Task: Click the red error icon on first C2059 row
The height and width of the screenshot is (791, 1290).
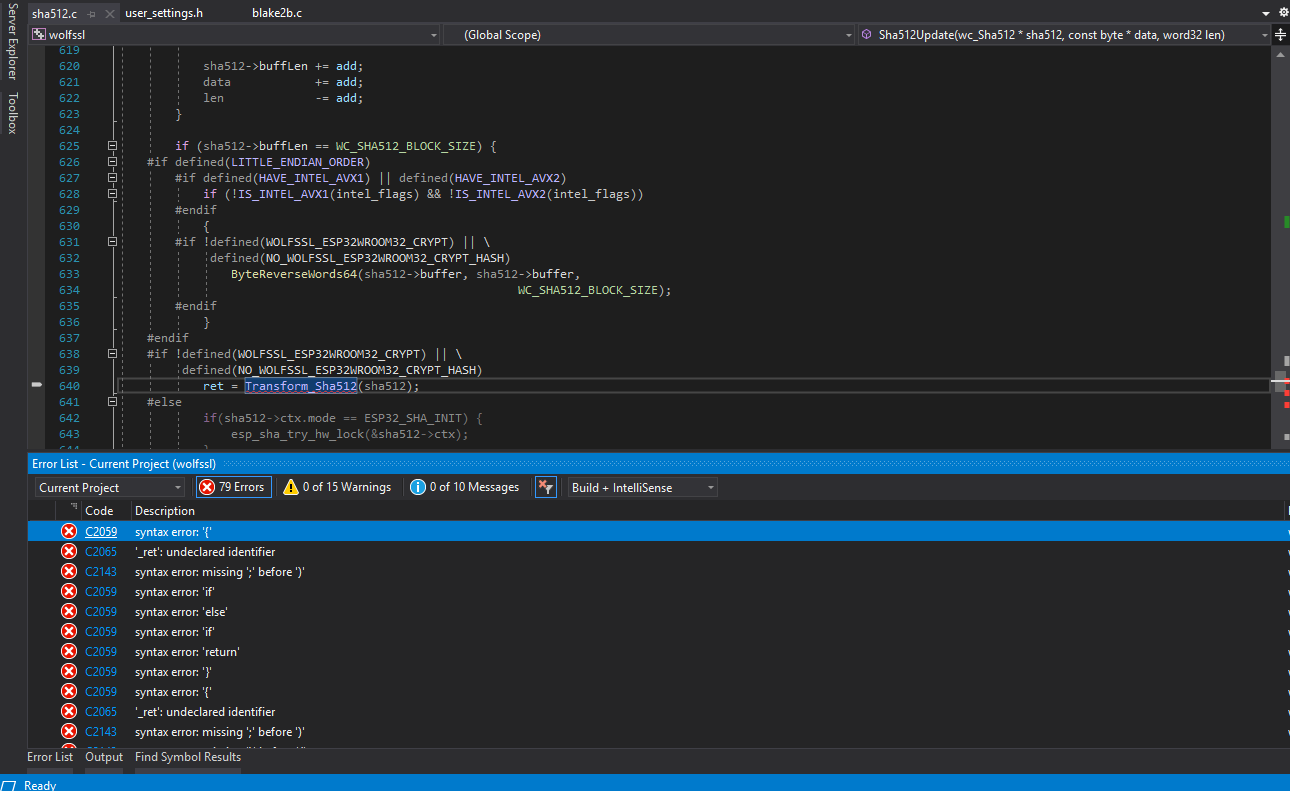Action: (68, 530)
